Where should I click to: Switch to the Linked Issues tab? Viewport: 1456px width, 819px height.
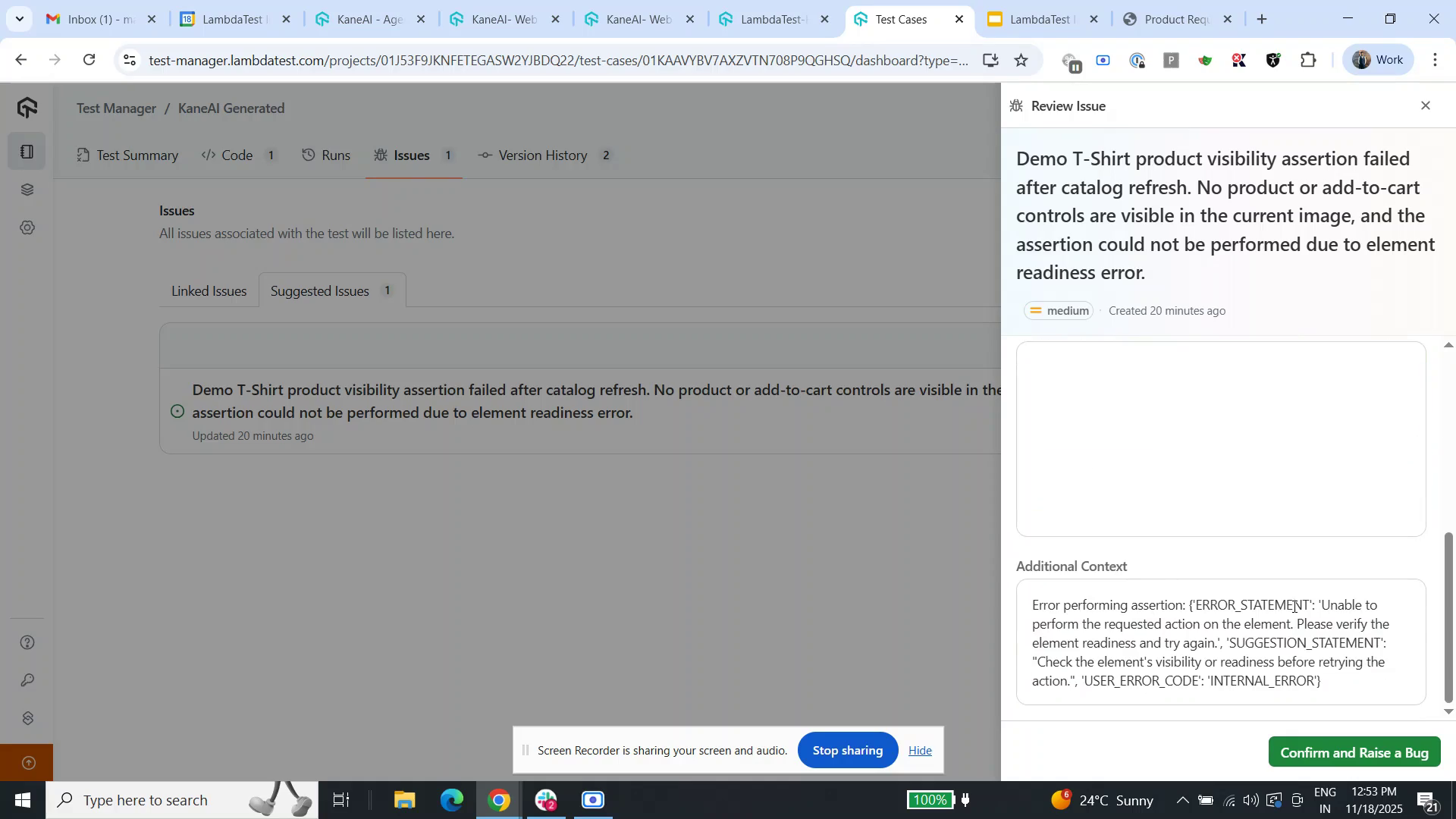(208, 290)
